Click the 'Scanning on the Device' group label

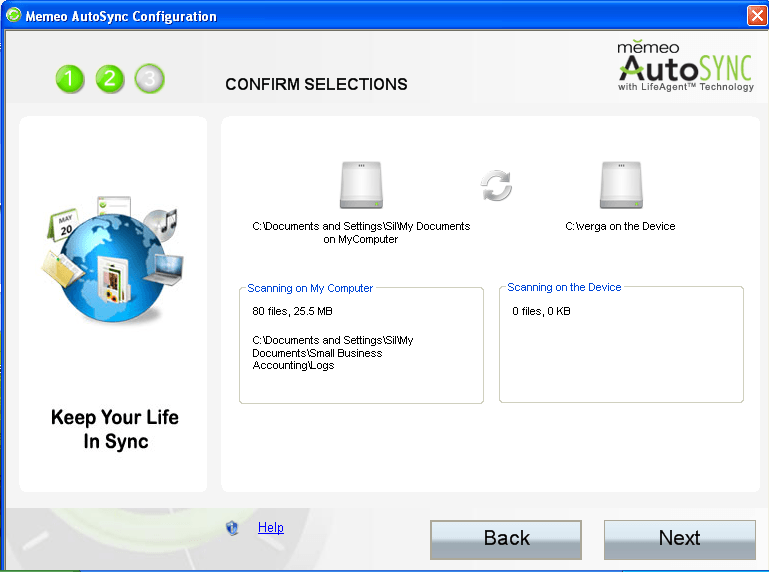(564, 287)
